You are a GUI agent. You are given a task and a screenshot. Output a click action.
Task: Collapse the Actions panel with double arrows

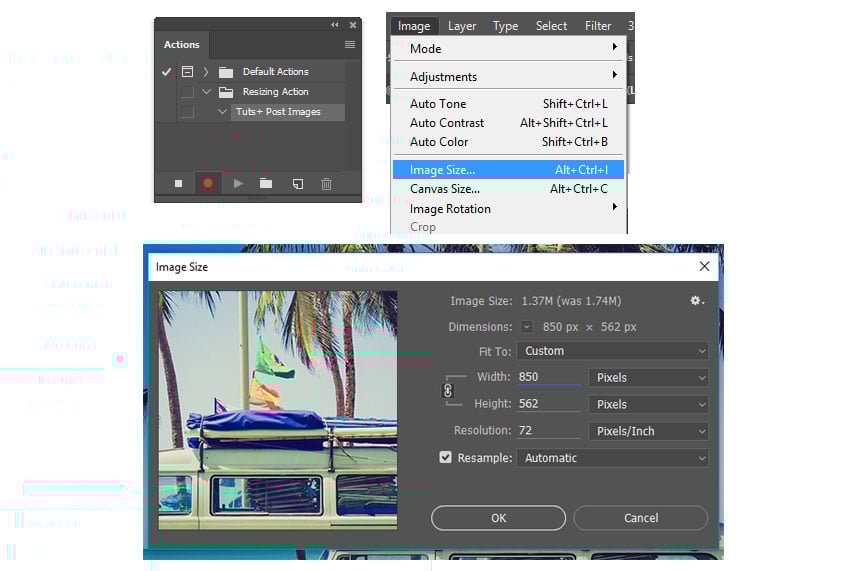point(334,25)
